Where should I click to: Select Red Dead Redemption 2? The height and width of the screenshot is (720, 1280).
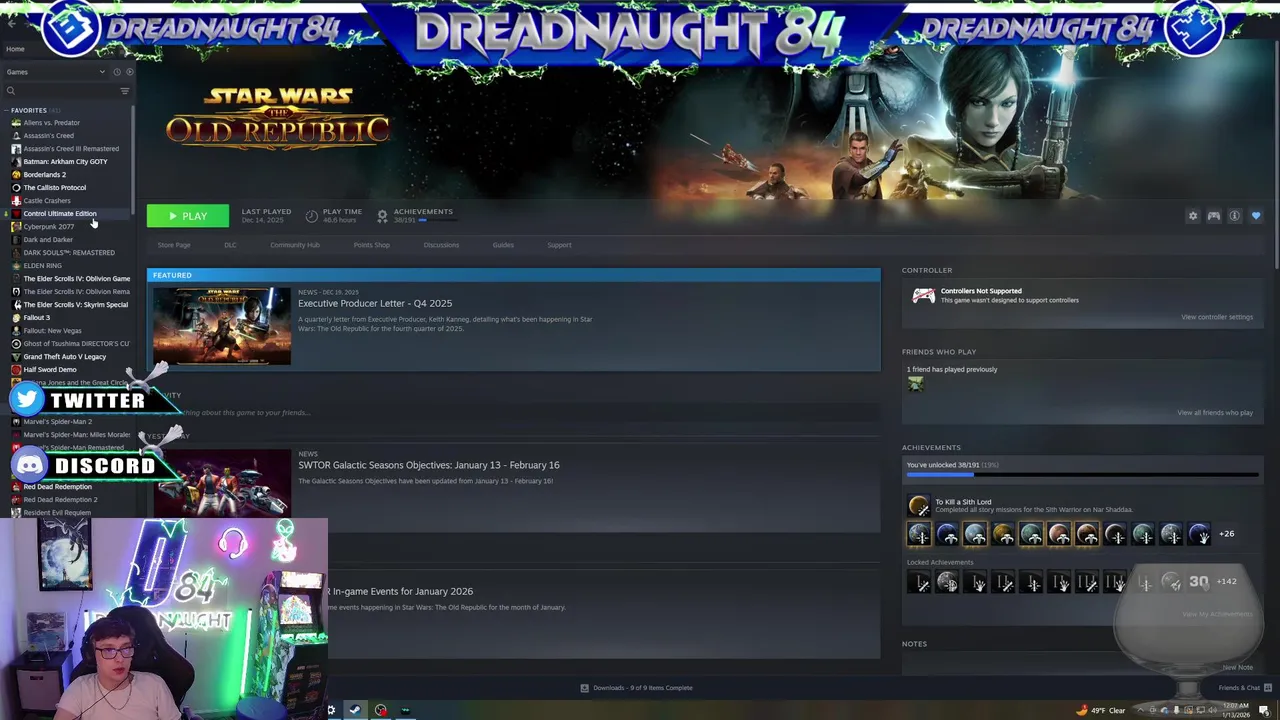coord(60,500)
